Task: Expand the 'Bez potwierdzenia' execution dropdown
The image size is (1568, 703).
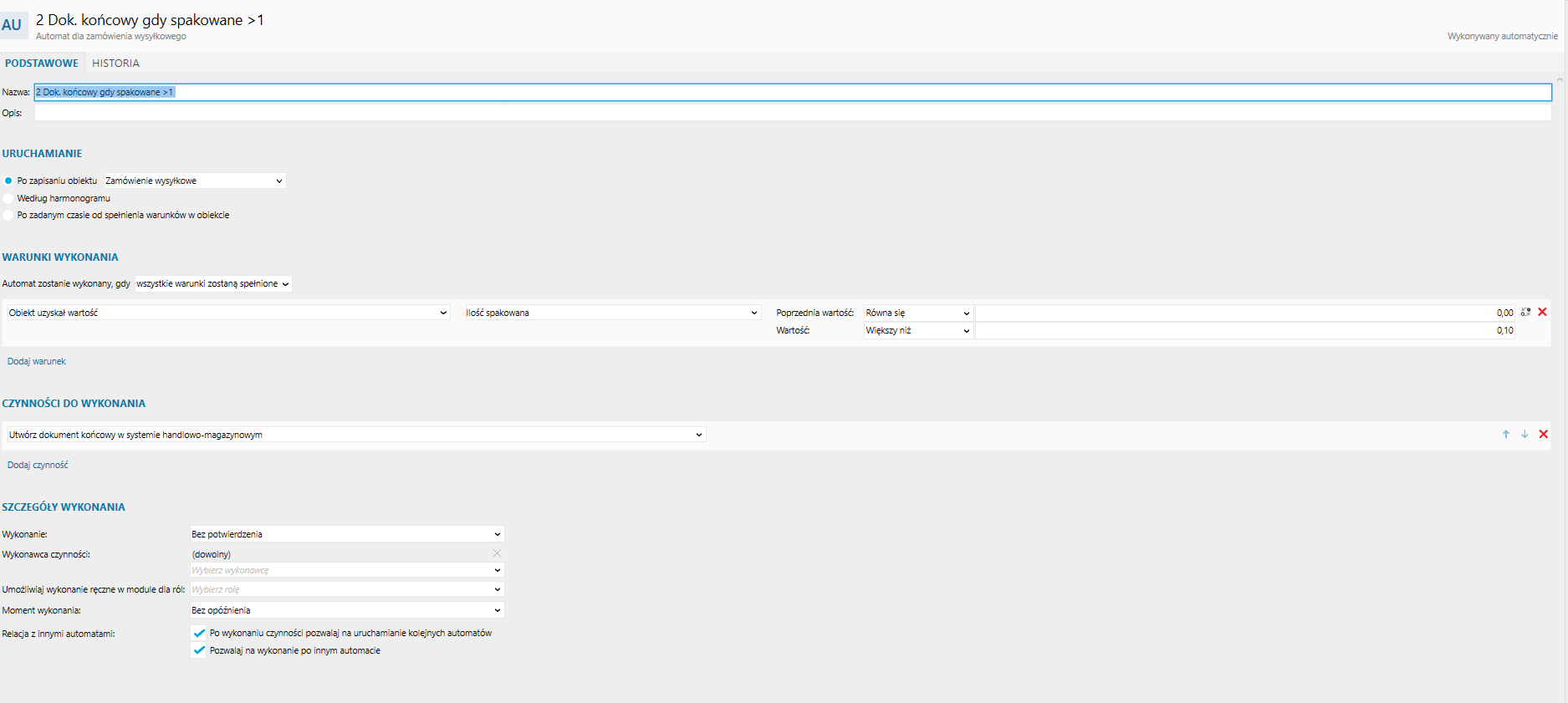Action: (x=346, y=534)
